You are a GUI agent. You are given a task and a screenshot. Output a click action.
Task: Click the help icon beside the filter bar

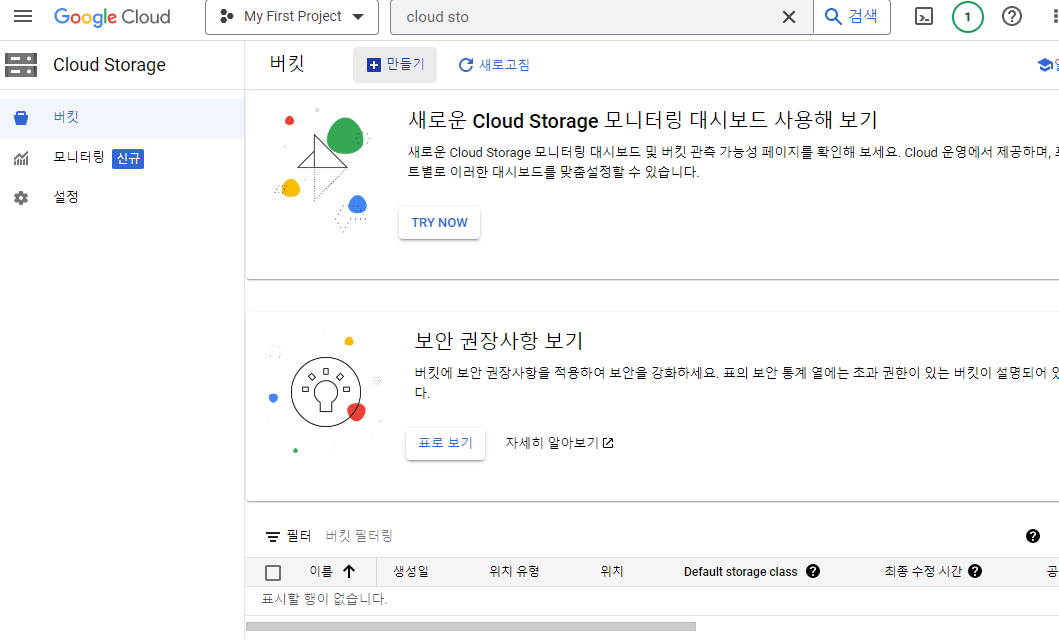click(1033, 536)
